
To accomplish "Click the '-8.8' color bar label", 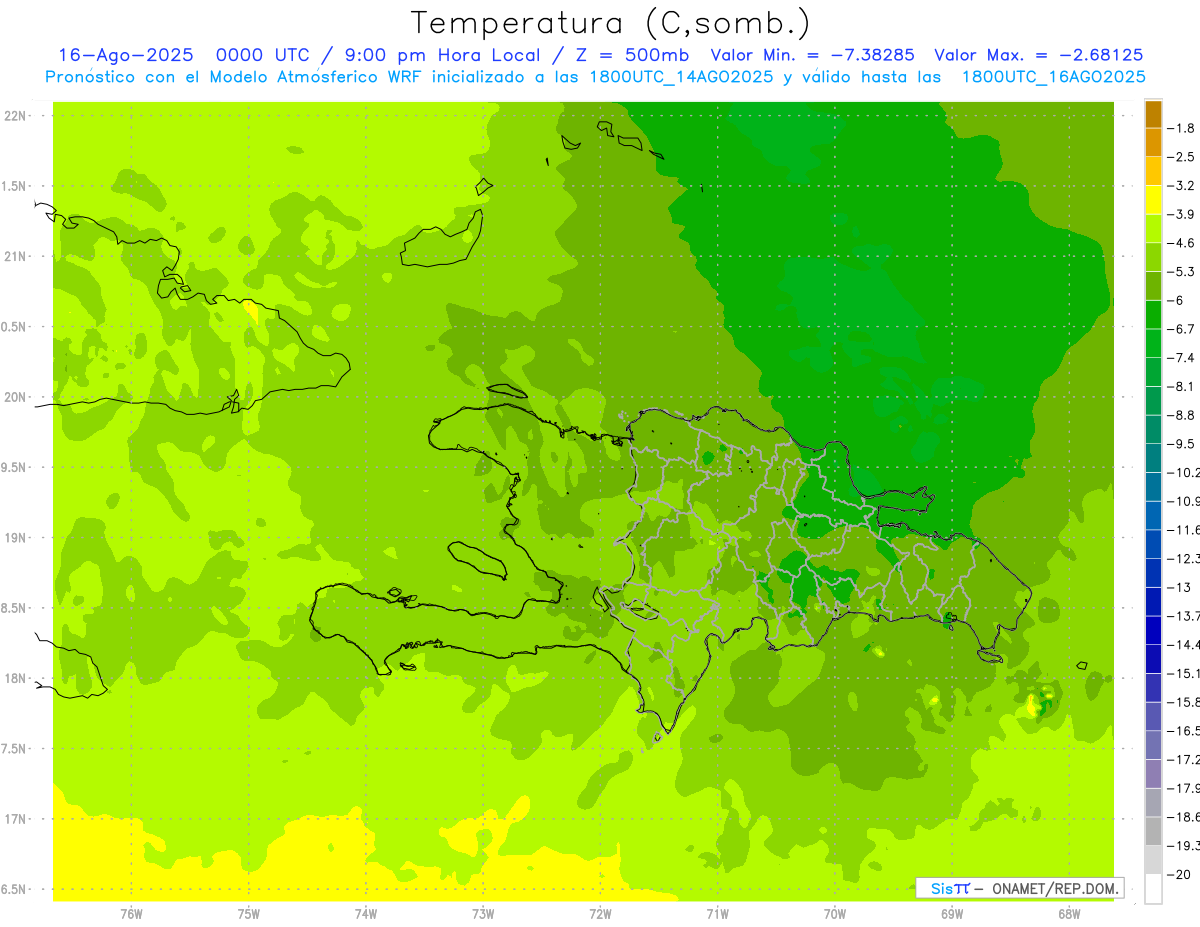I will point(1181,415).
